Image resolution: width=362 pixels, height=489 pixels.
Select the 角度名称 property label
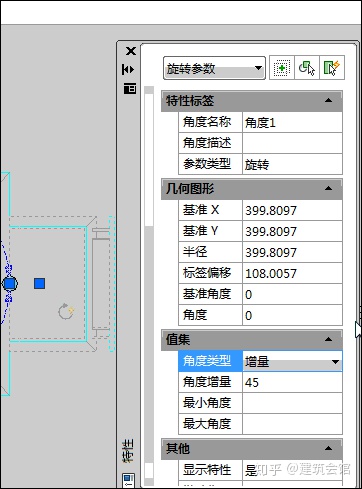tap(210, 122)
